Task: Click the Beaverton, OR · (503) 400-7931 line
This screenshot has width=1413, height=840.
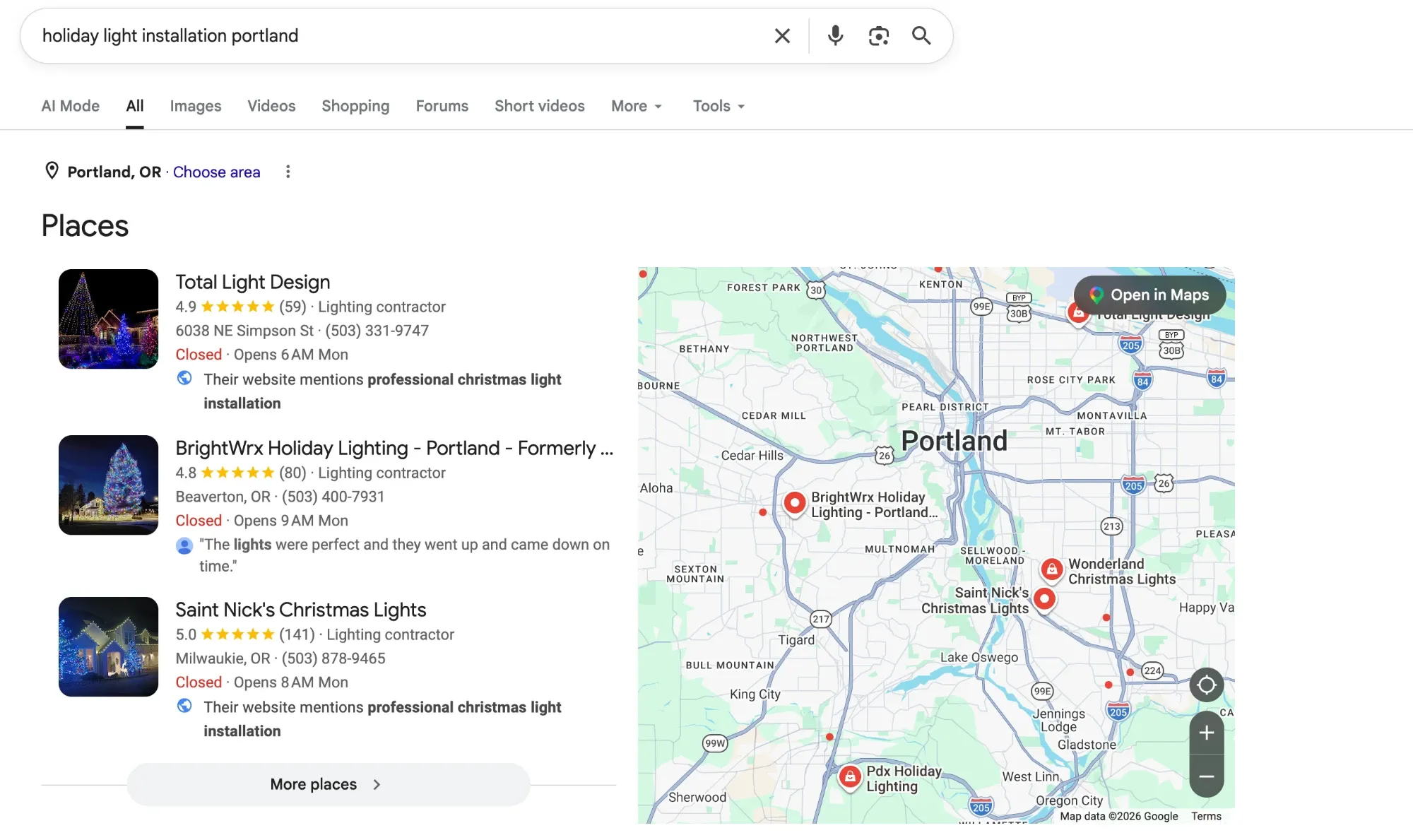Action: click(280, 497)
